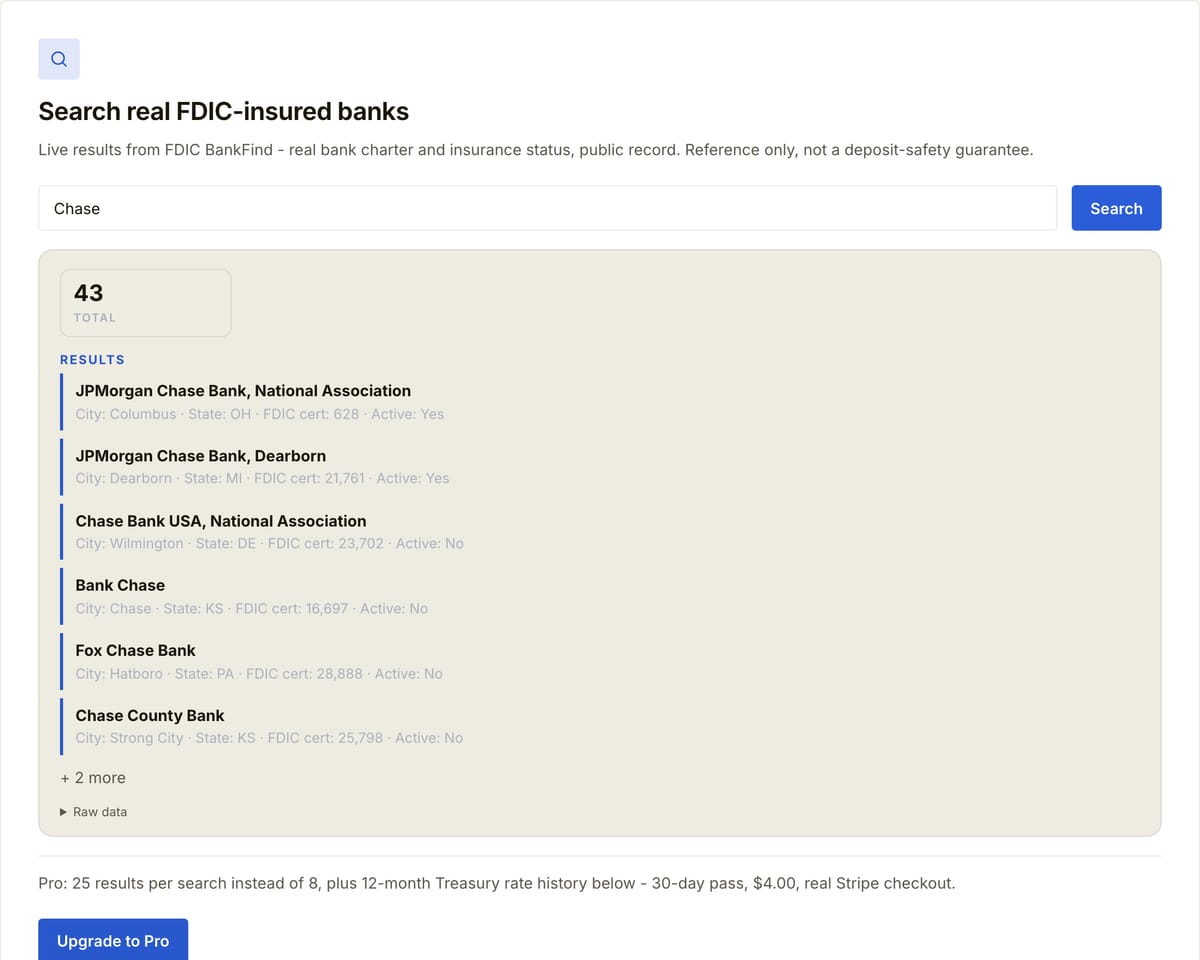The image size is (1200, 960).
Task: Click the 43 total count card
Action: coord(146,303)
